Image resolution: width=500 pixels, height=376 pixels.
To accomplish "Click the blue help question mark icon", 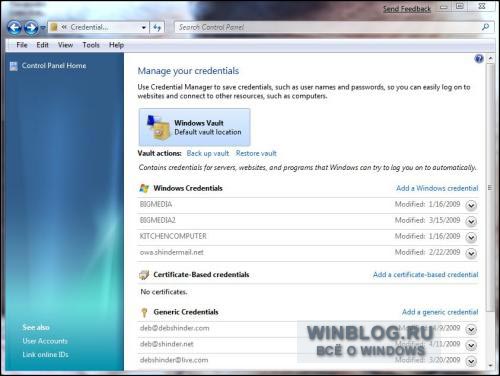I will tap(479, 59).
